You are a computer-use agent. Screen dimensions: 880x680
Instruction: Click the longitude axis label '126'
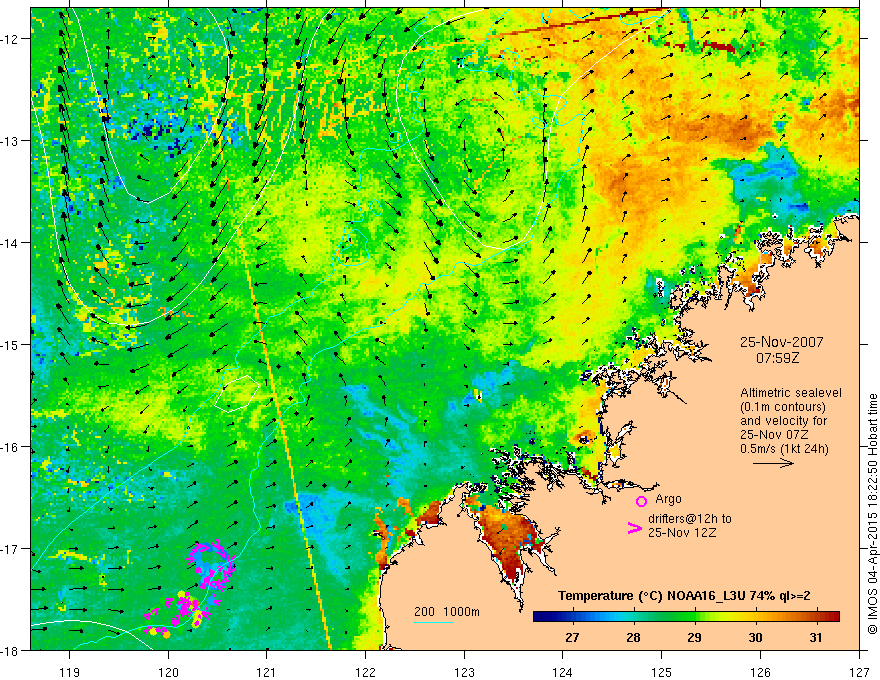coord(760,672)
